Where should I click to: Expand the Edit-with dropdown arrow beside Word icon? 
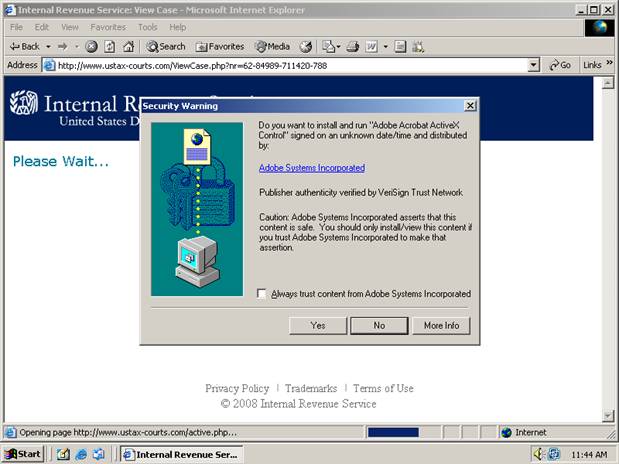tap(386, 47)
